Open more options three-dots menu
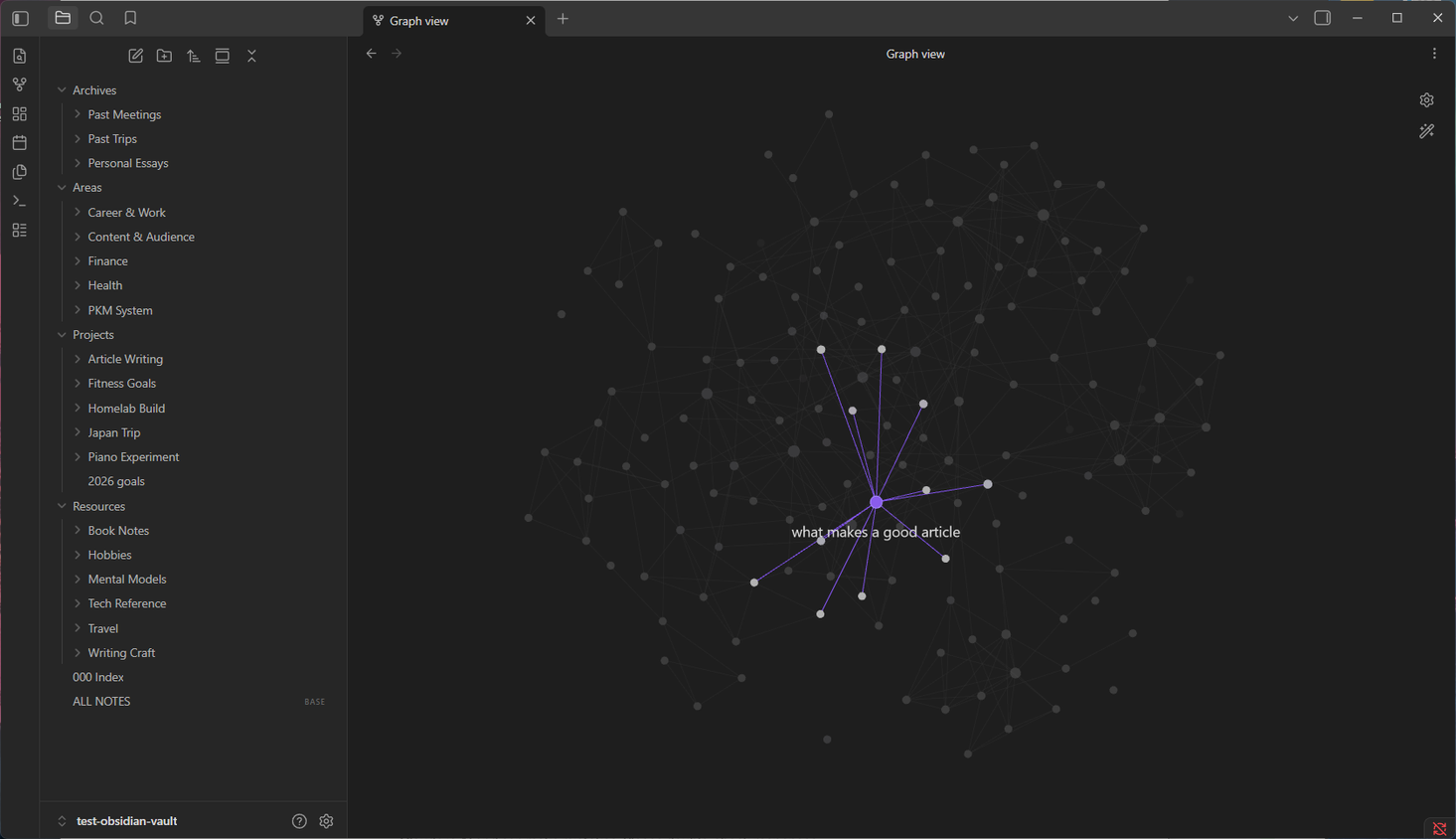 tap(1434, 54)
